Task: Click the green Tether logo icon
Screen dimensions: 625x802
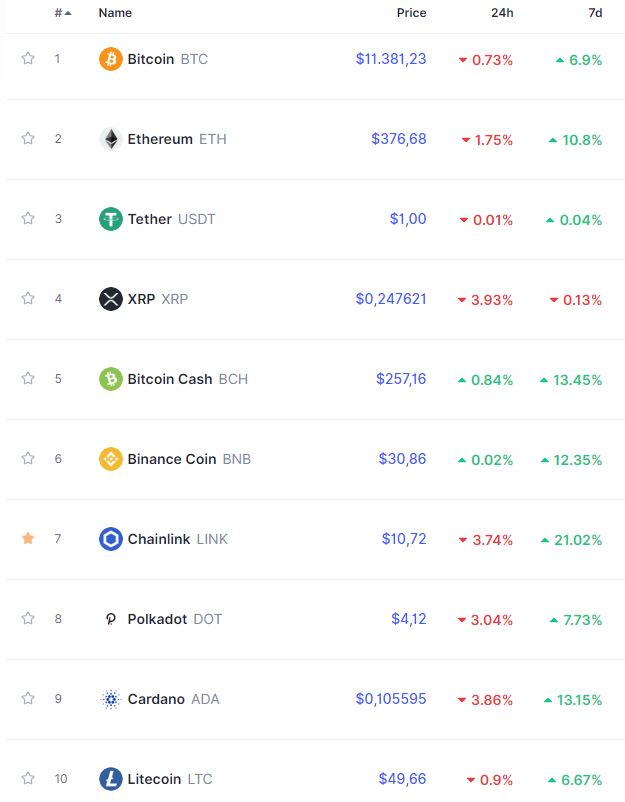Action: [110, 219]
